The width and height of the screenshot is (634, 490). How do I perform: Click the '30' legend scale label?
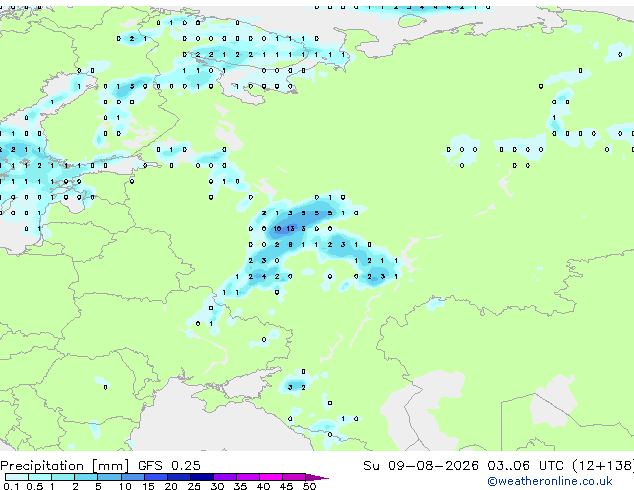(x=217, y=486)
